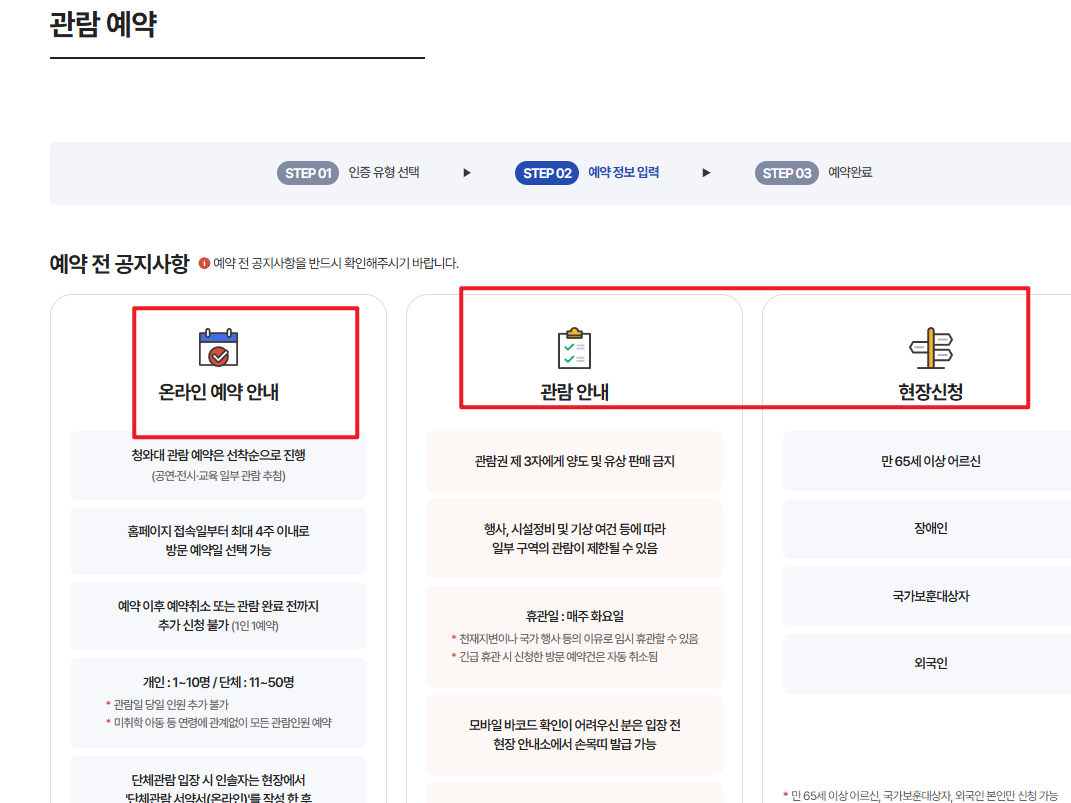
Task: Click 개인 : 1~10명 / 단체 : 11~50명
Action: 219,682
